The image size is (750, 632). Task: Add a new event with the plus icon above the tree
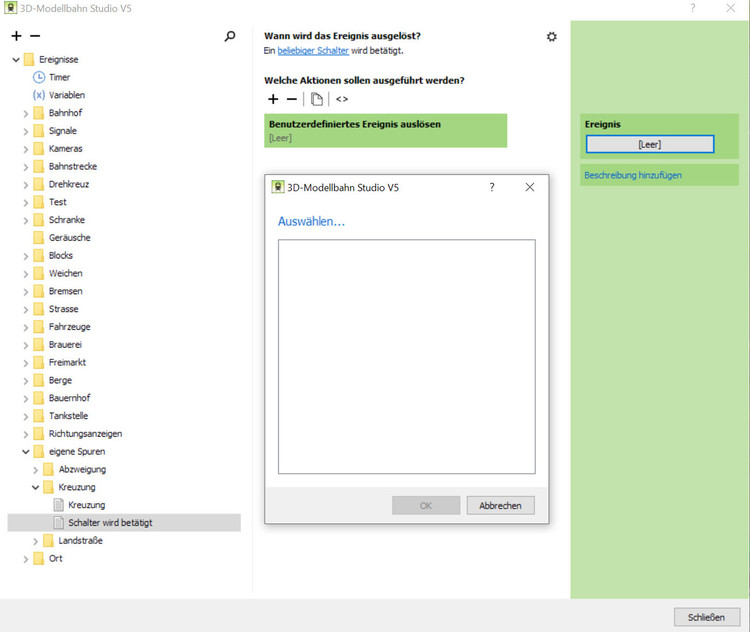pyautogui.click(x=16, y=36)
